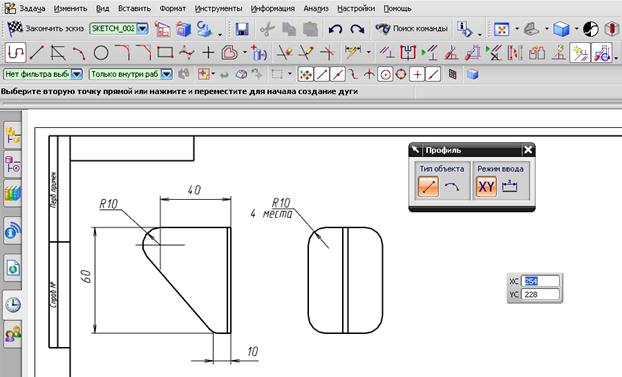Open the Internet Explorer sidebar tab

(x=12, y=268)
